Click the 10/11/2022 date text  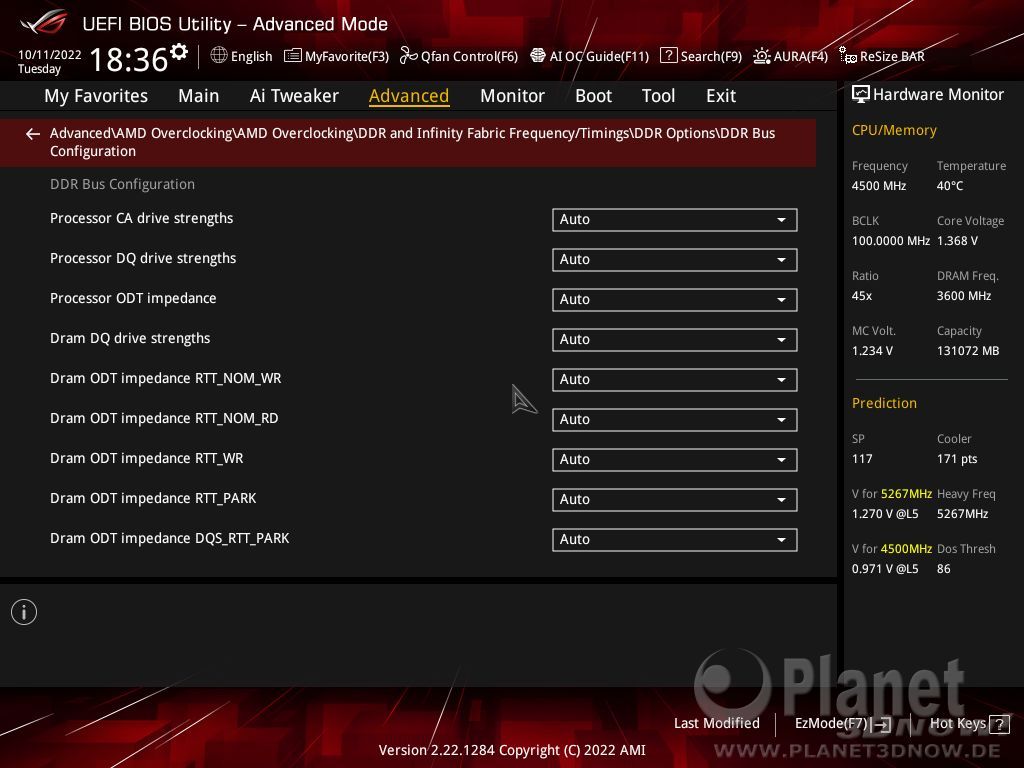[x=50, y=54]
